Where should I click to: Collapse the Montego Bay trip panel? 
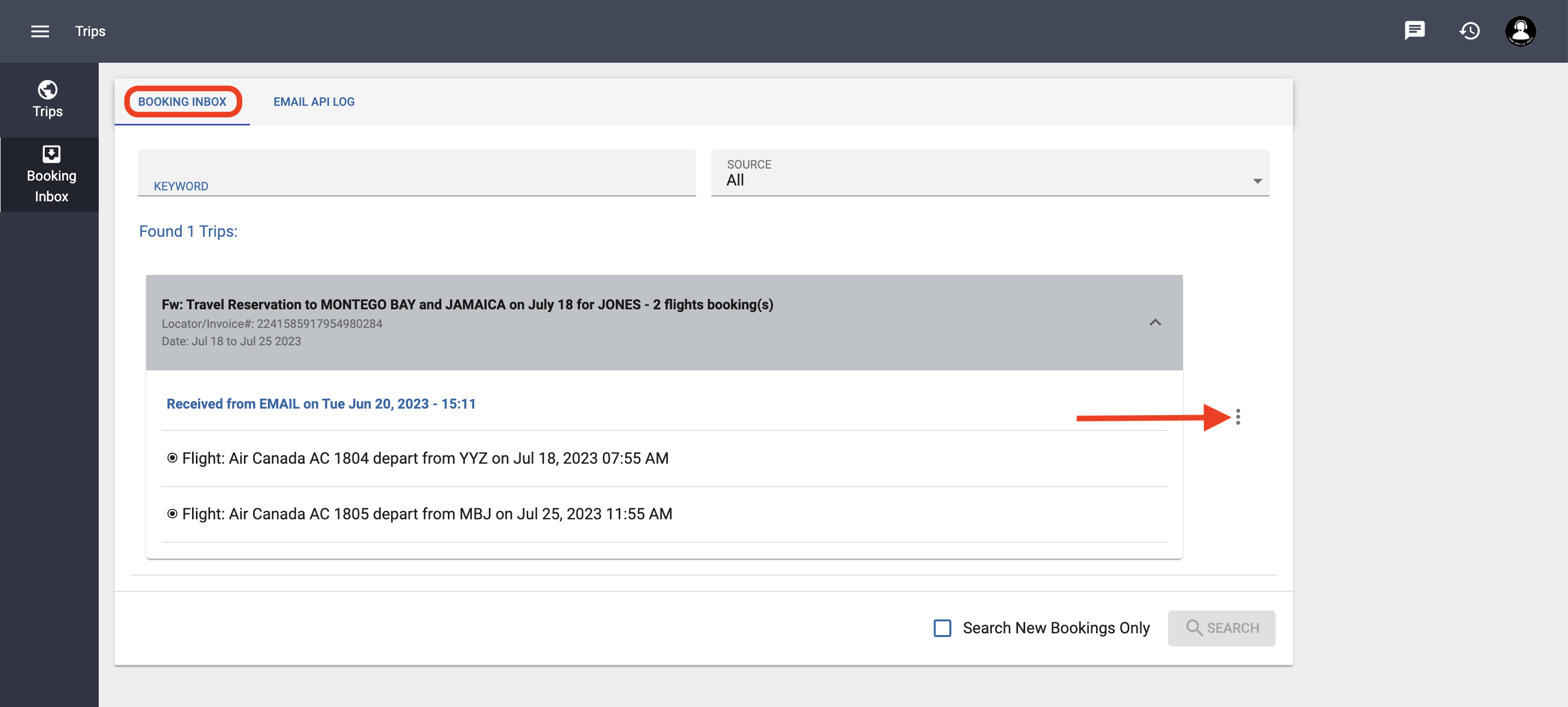pos(1154,322)
